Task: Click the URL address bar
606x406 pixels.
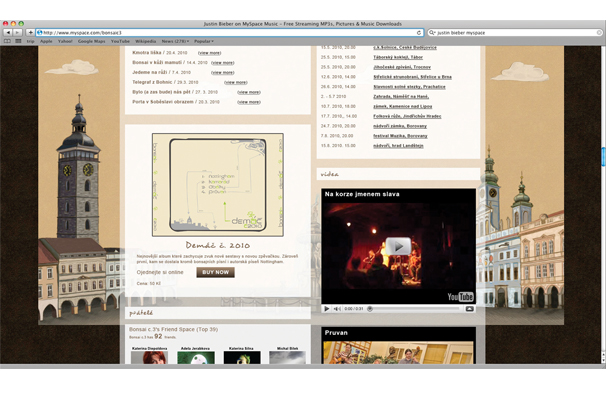Action: (x=220, y=32)
